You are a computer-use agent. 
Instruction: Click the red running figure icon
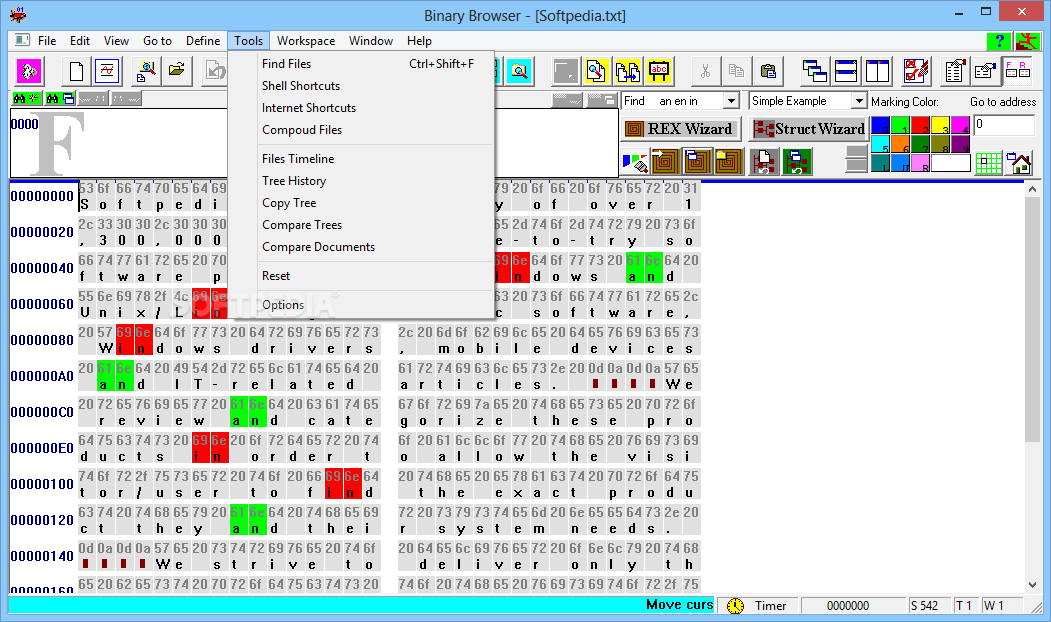pos(1027,41)
